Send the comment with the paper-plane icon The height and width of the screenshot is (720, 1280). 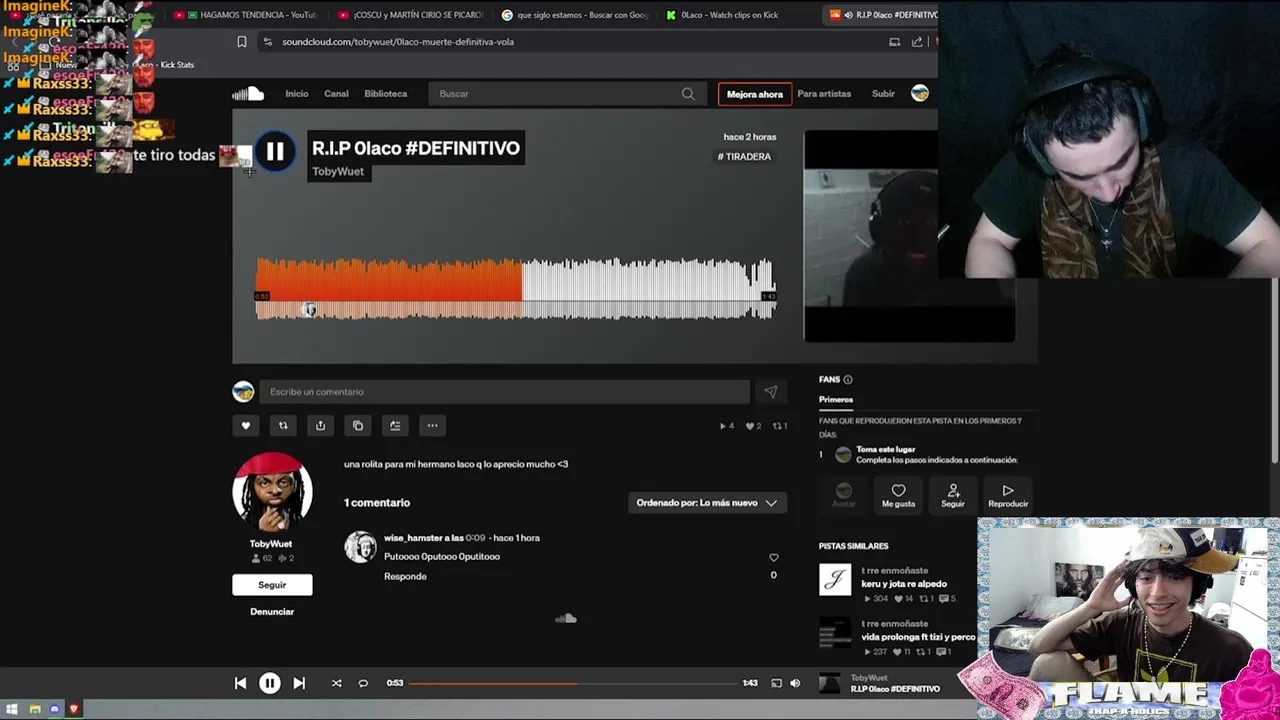pyautogui.click(x=770, y=392)
